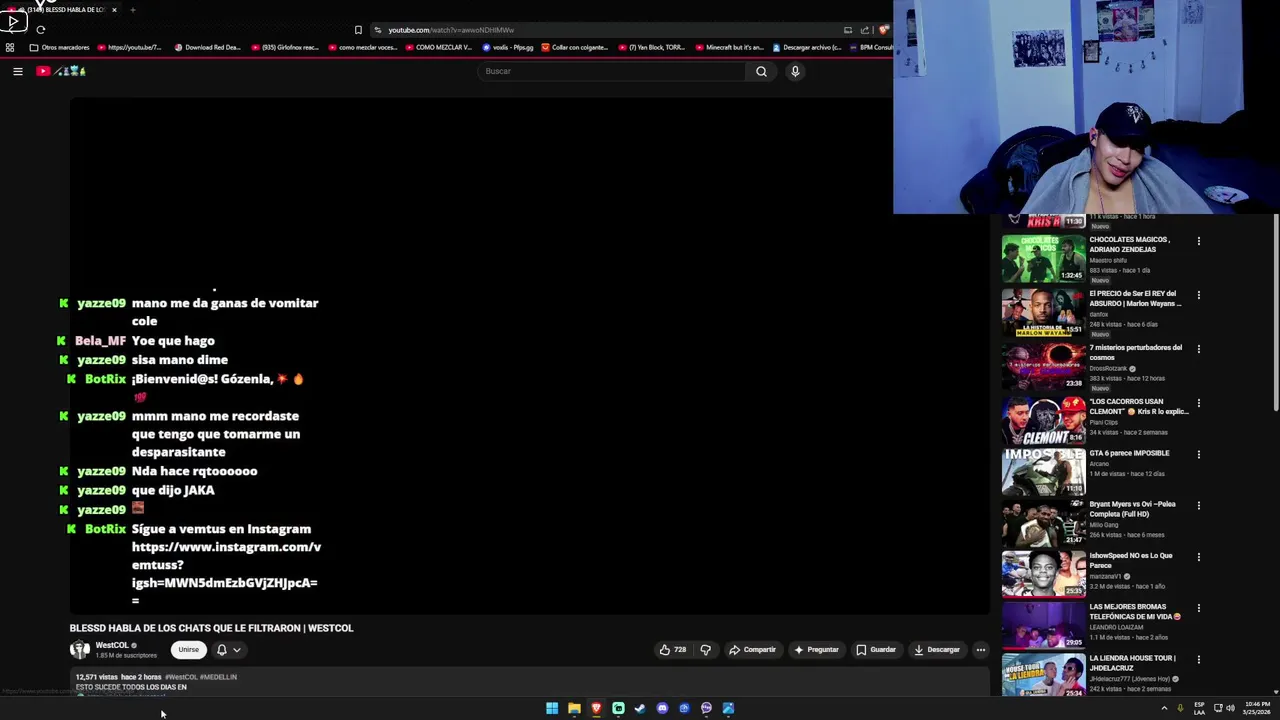This screenshot has width=1280, height=720.
Task: Expand the video description box
Action: (530, 683)
